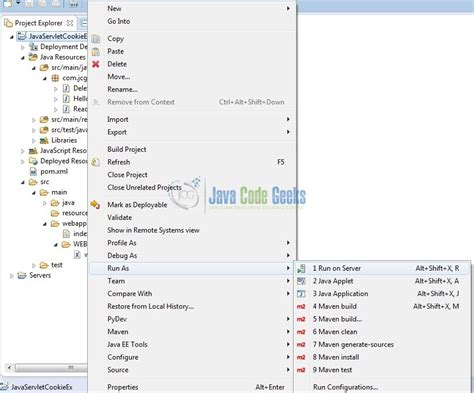Click the Deployed Resources icon
The height and width of the screenshot is (393, 474).
(x=33, y=161)
